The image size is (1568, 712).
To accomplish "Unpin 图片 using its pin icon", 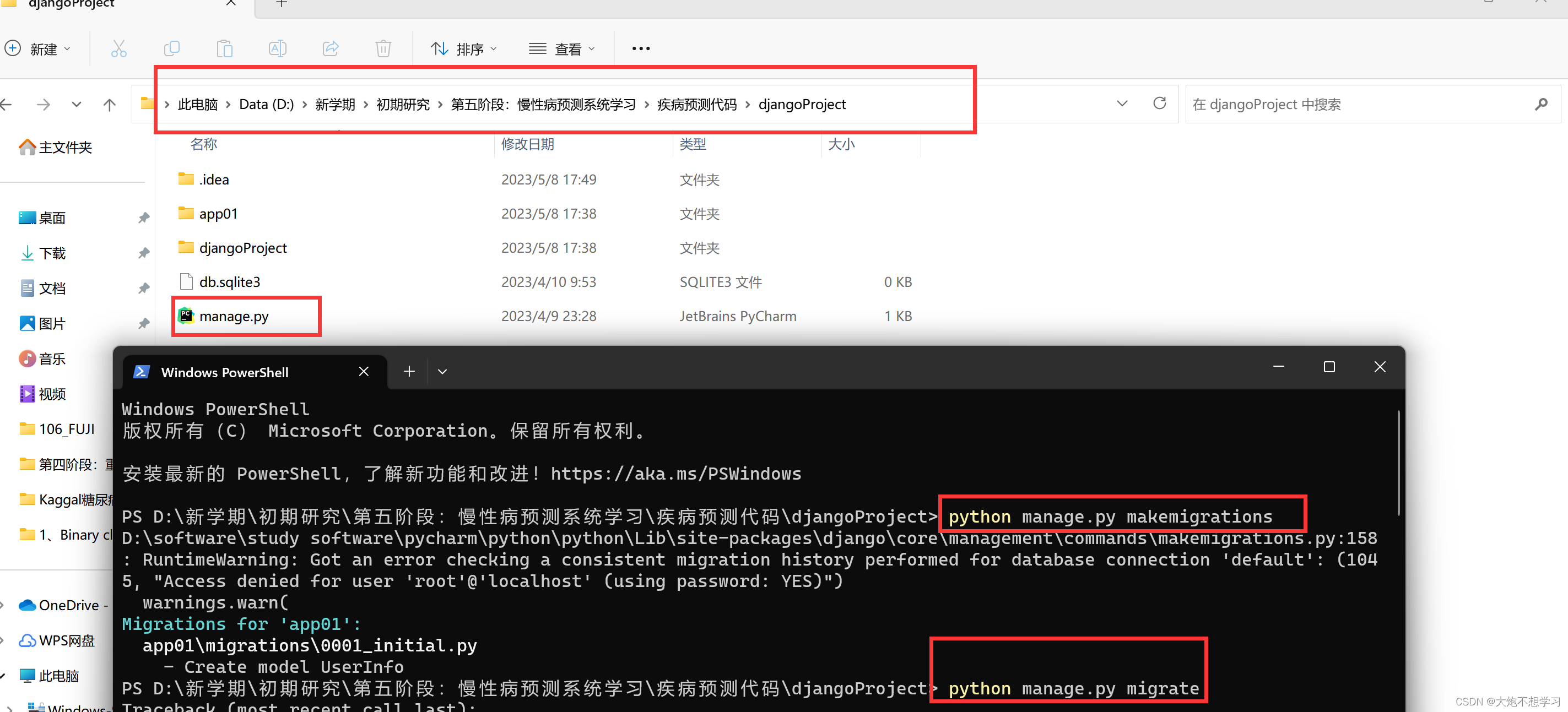I will tap(144, 324).
